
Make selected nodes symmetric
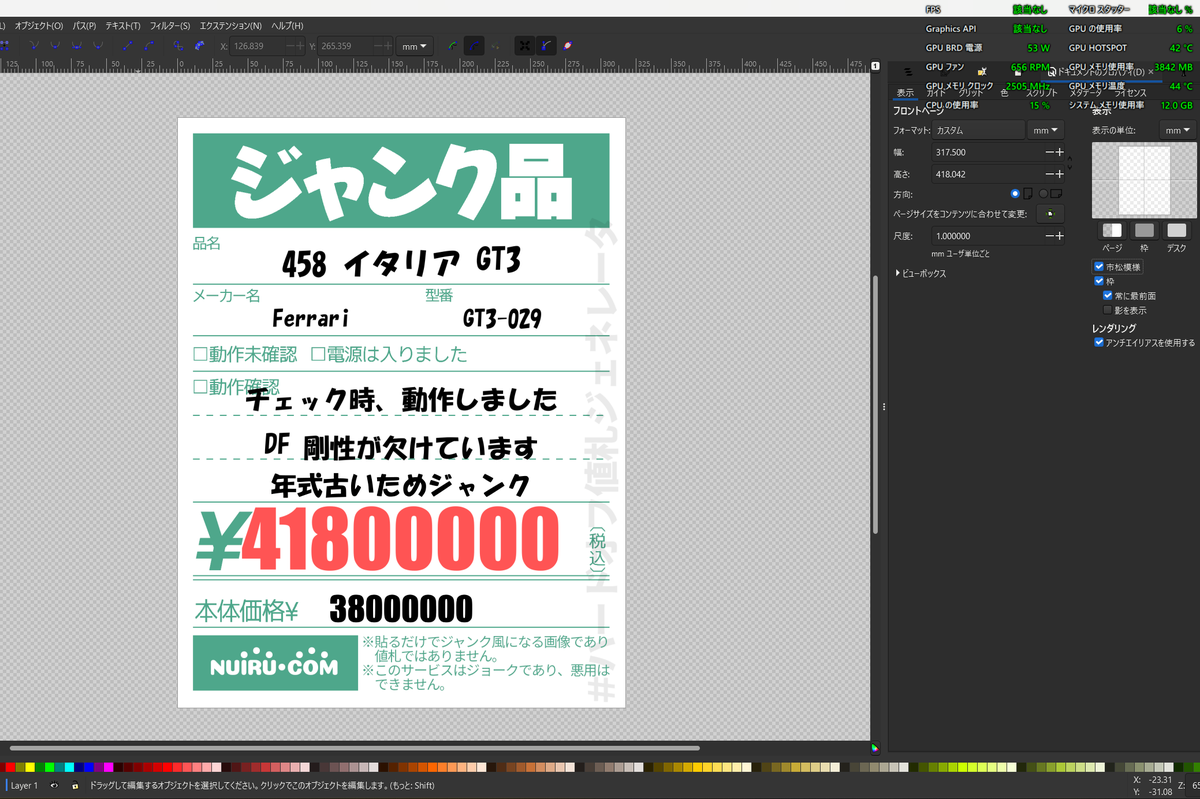76,46
